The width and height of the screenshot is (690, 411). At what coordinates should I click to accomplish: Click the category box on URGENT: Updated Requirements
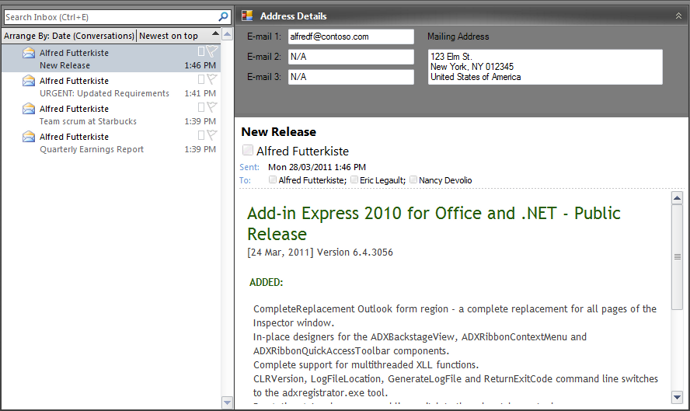click(201, 79)
